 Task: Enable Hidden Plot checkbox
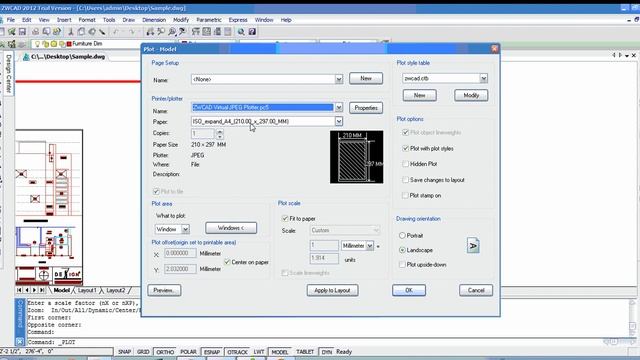(405, 164)
